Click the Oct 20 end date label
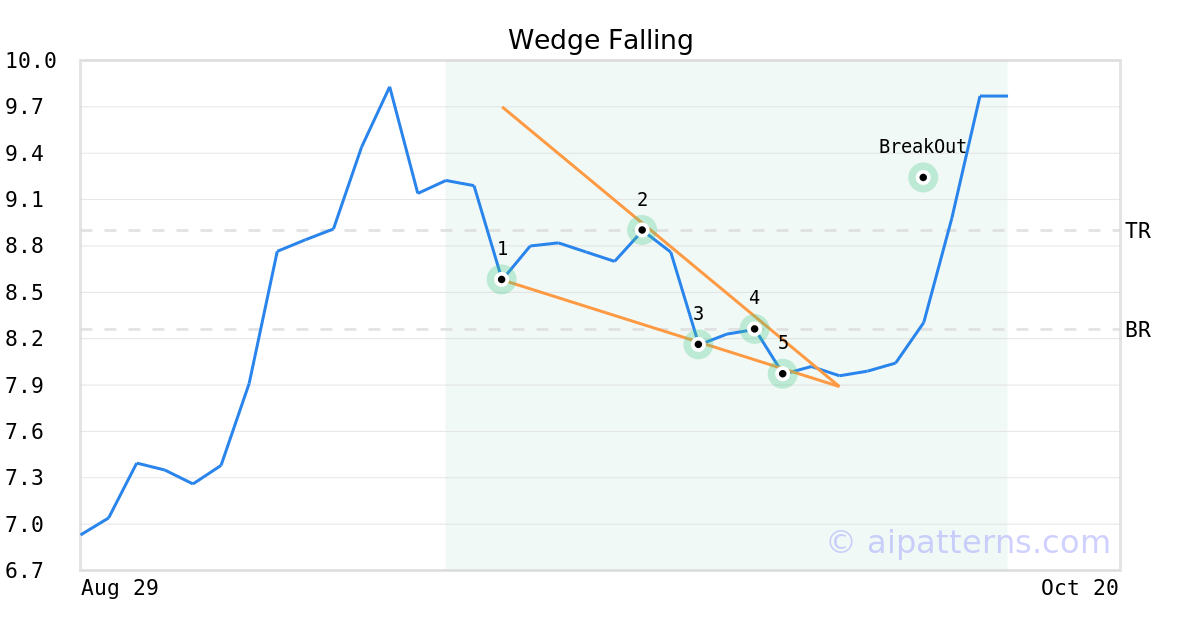 [1079, 588]
